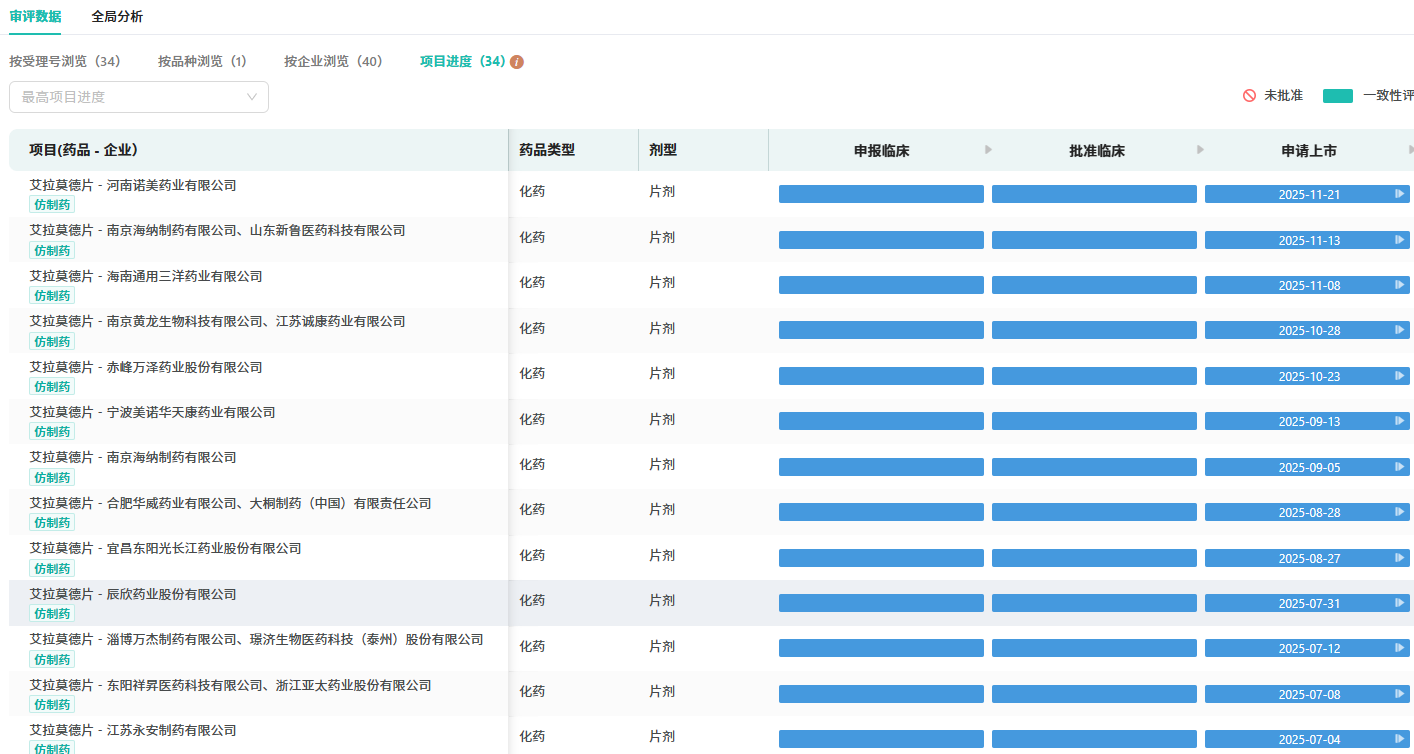This screenshot has width=1414, height=754.
Task: Click arrow icon on 2025-10-28 progress bar
Action: (1399, 330)
